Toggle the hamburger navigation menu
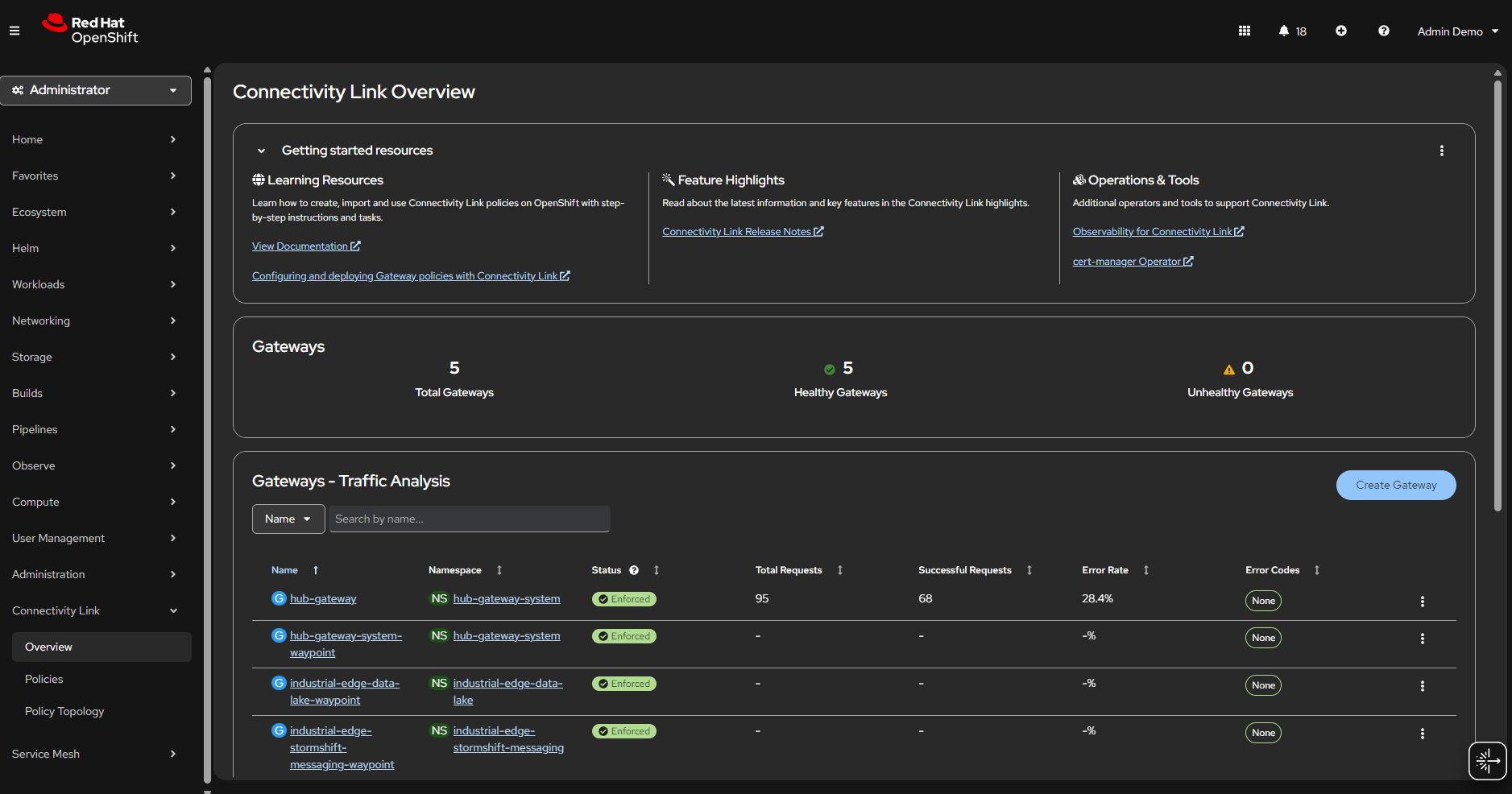This screenshot has height=794, width=1512. click(14, 31)
